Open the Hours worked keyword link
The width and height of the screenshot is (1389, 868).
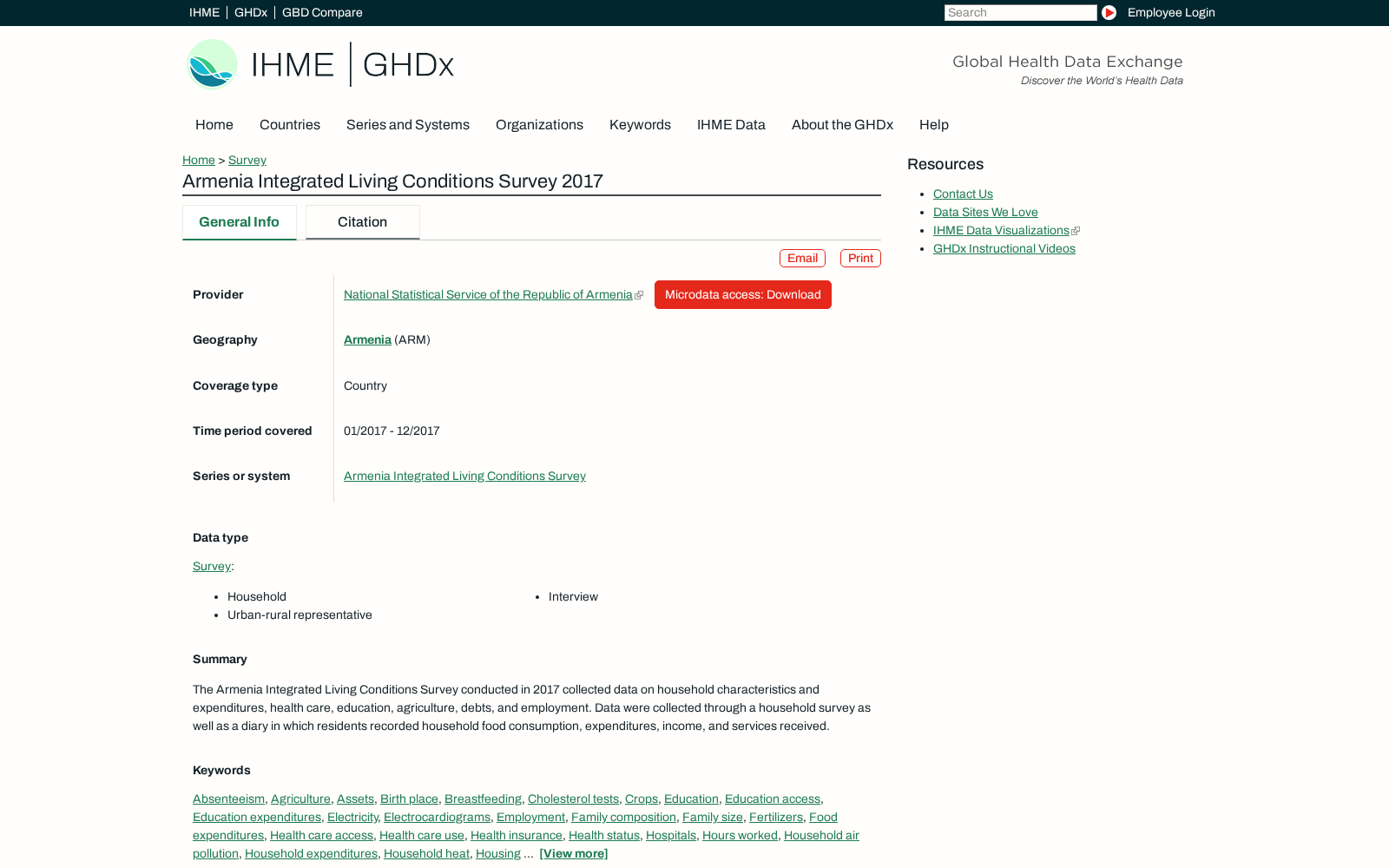740,835
